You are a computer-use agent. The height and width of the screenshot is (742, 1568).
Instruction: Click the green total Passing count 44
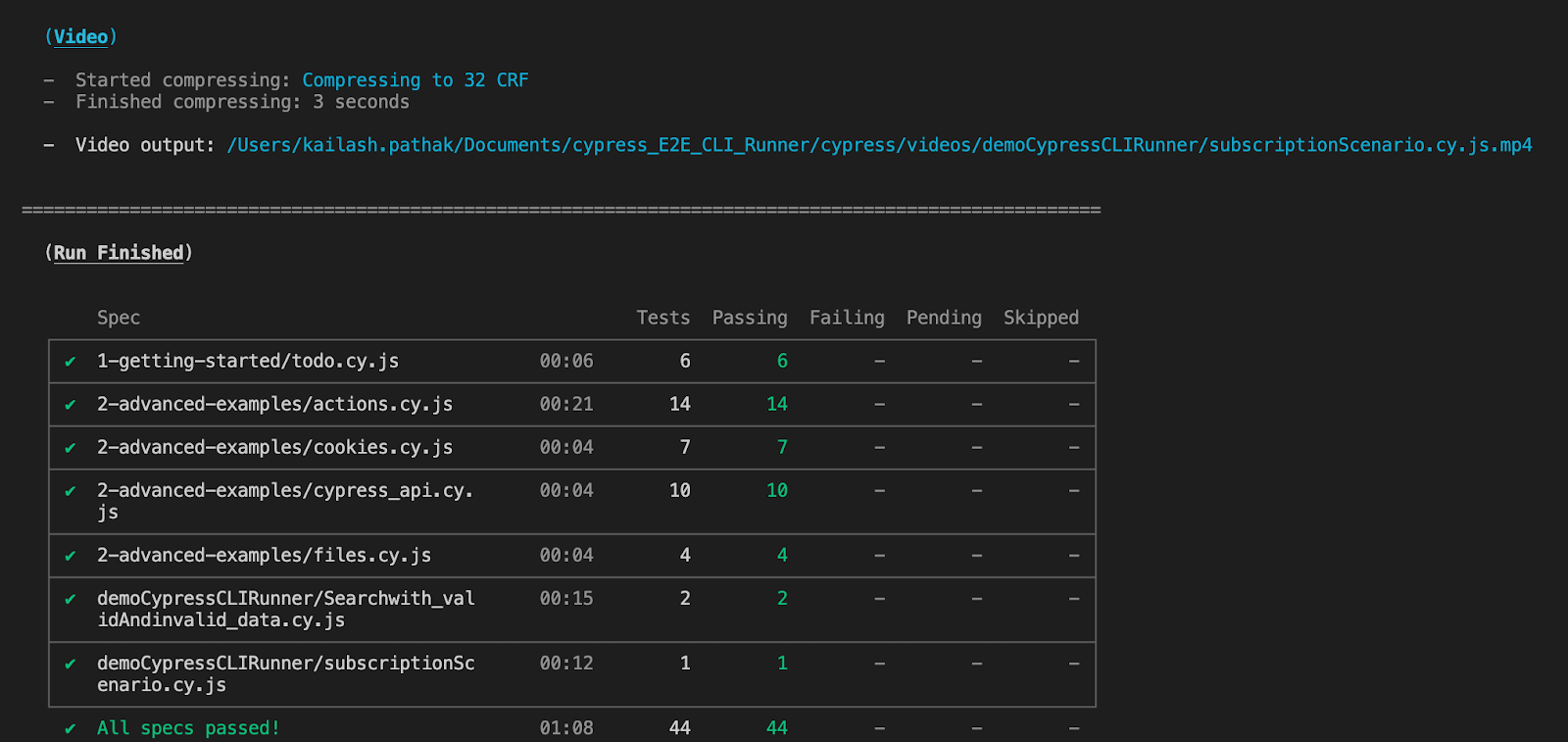tap(777, 728)
